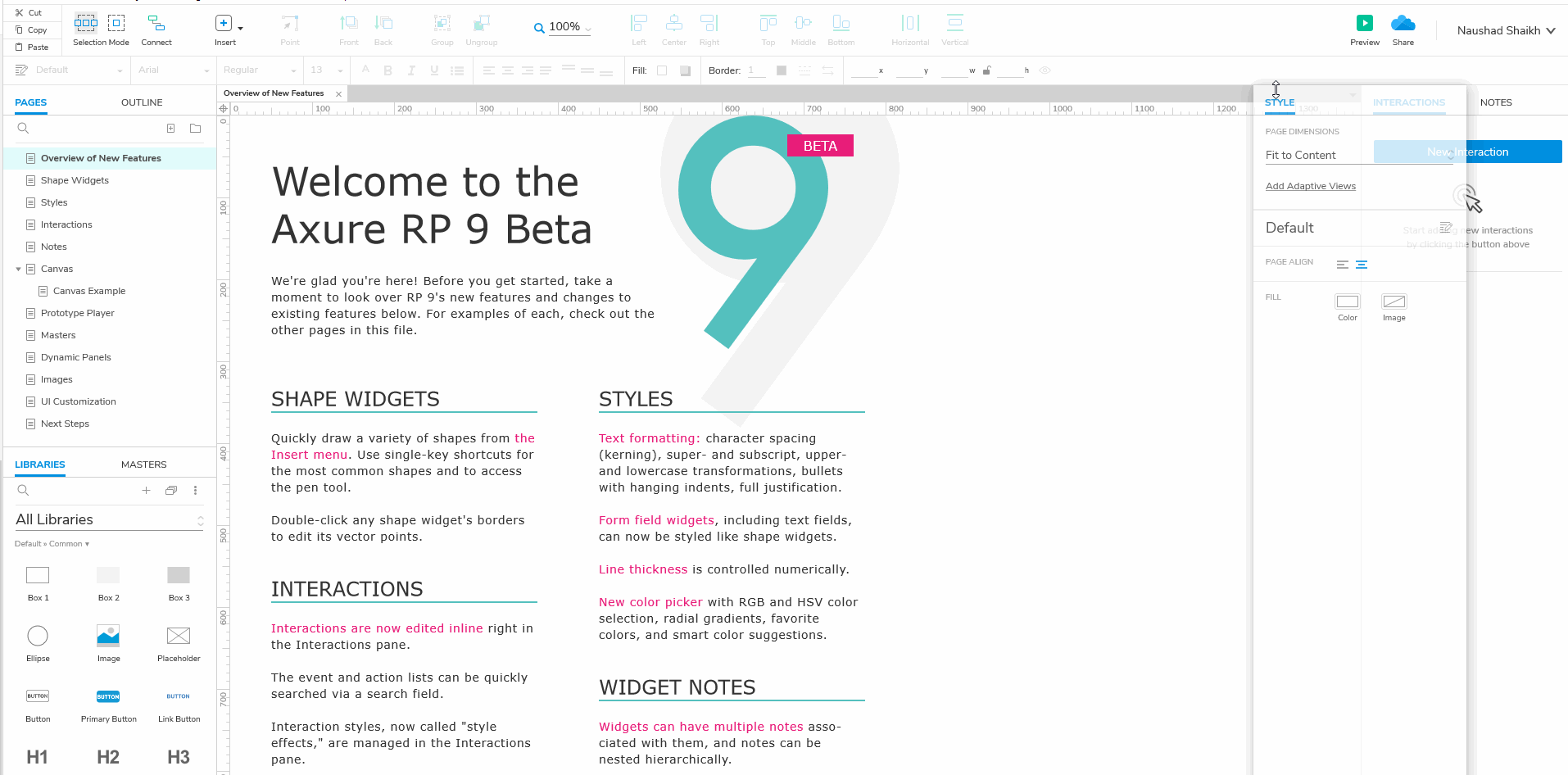This screenshot has width=1568, height=775.
Task: Open the zoom level 100% dropdown
Action: pyautogui.click(x=564, y=27)
